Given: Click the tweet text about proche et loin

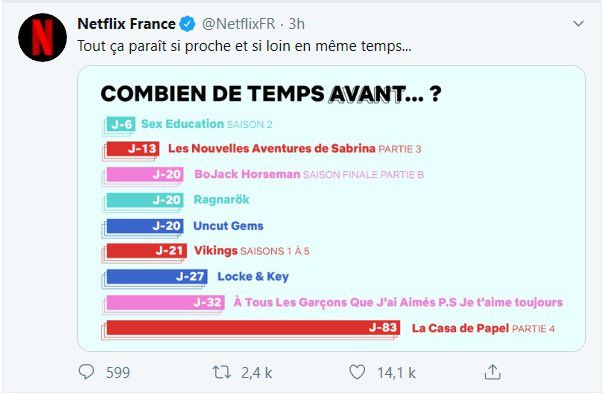Looking at the screenshot, I should (244, 46).
